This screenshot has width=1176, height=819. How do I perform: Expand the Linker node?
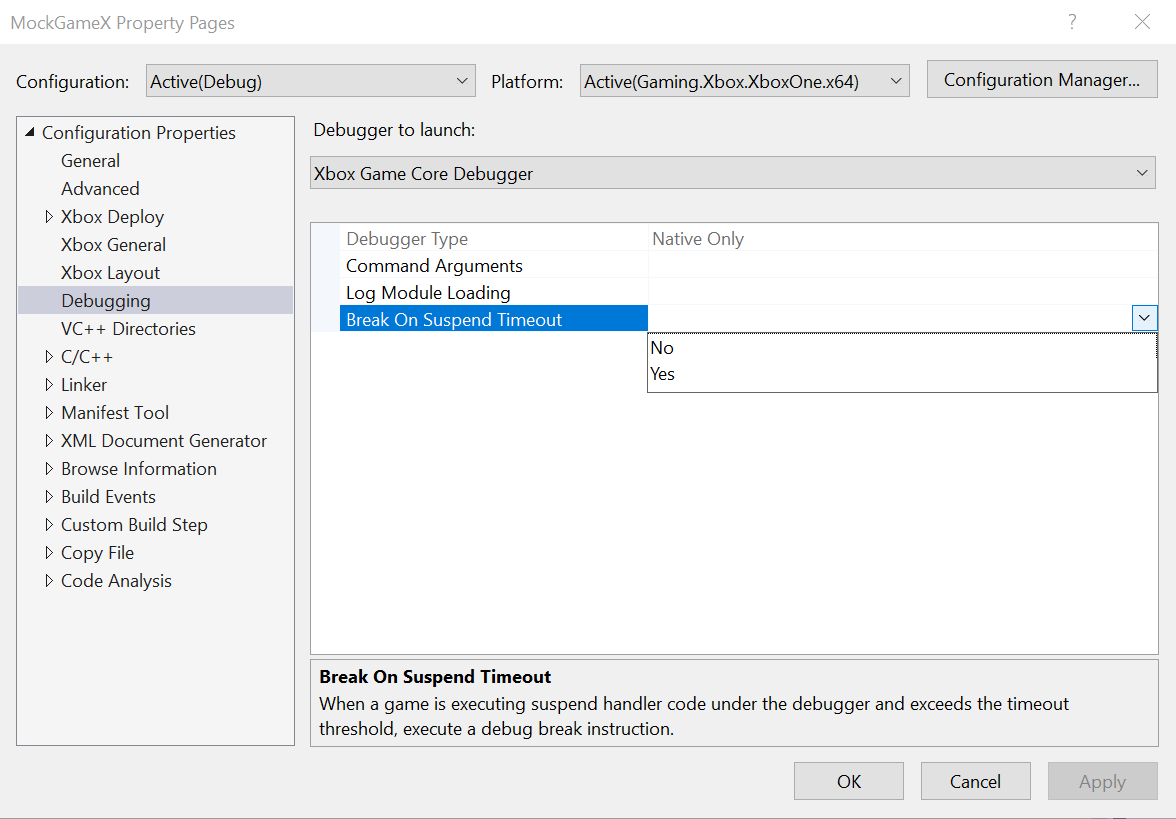(x=49, y=385)
